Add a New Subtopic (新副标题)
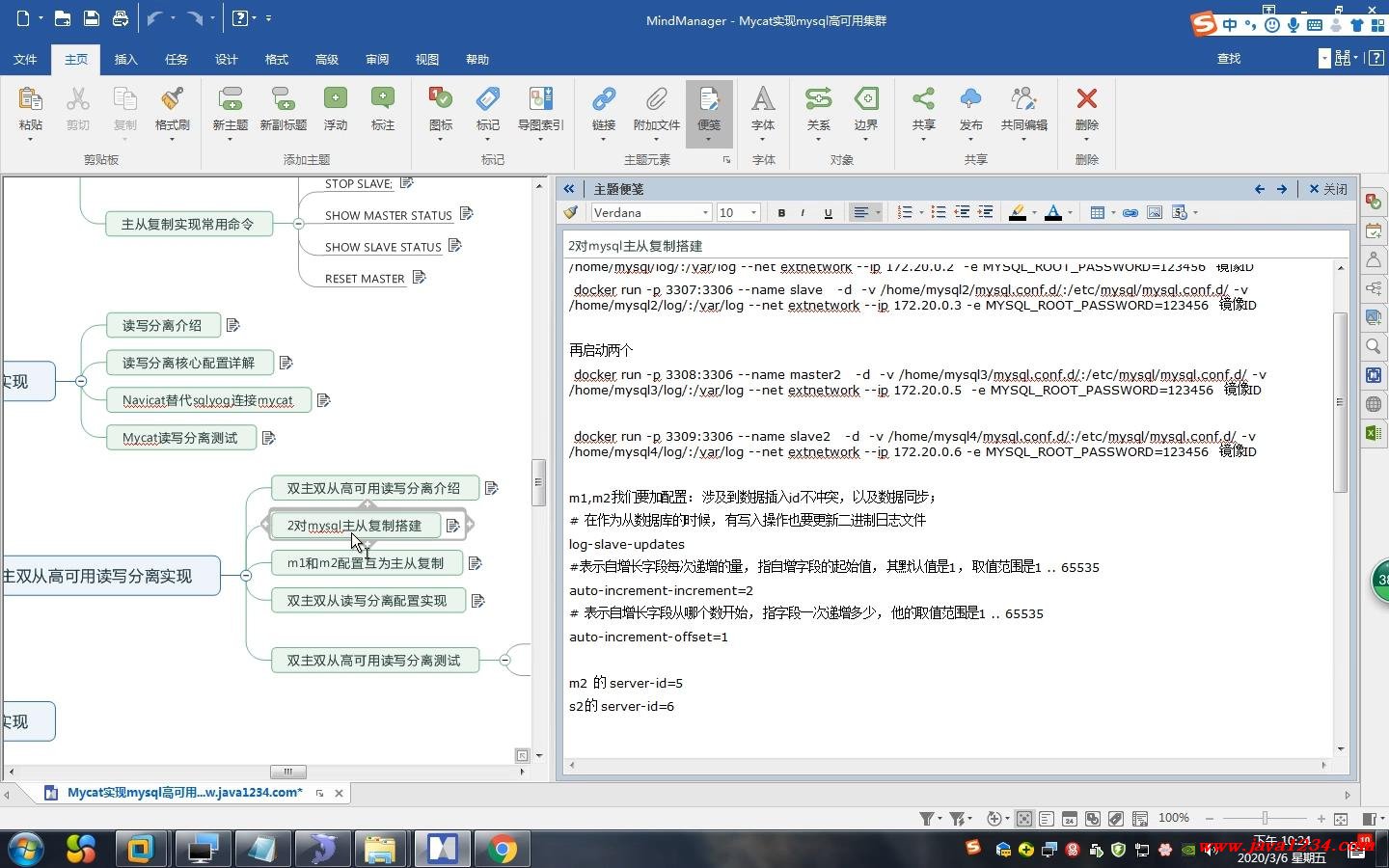1389x868 pixels. pos(283,99)
